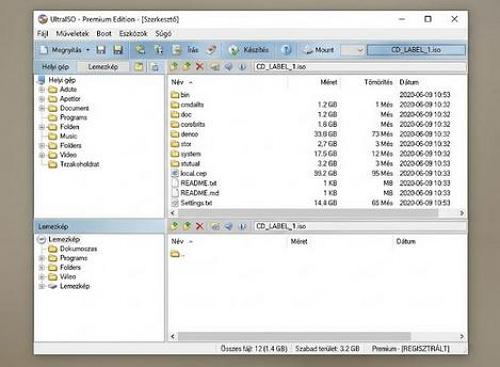Click the second icon right of Lemezkép tab
This screenshot has width=500, height=367.
coord(154,67)
